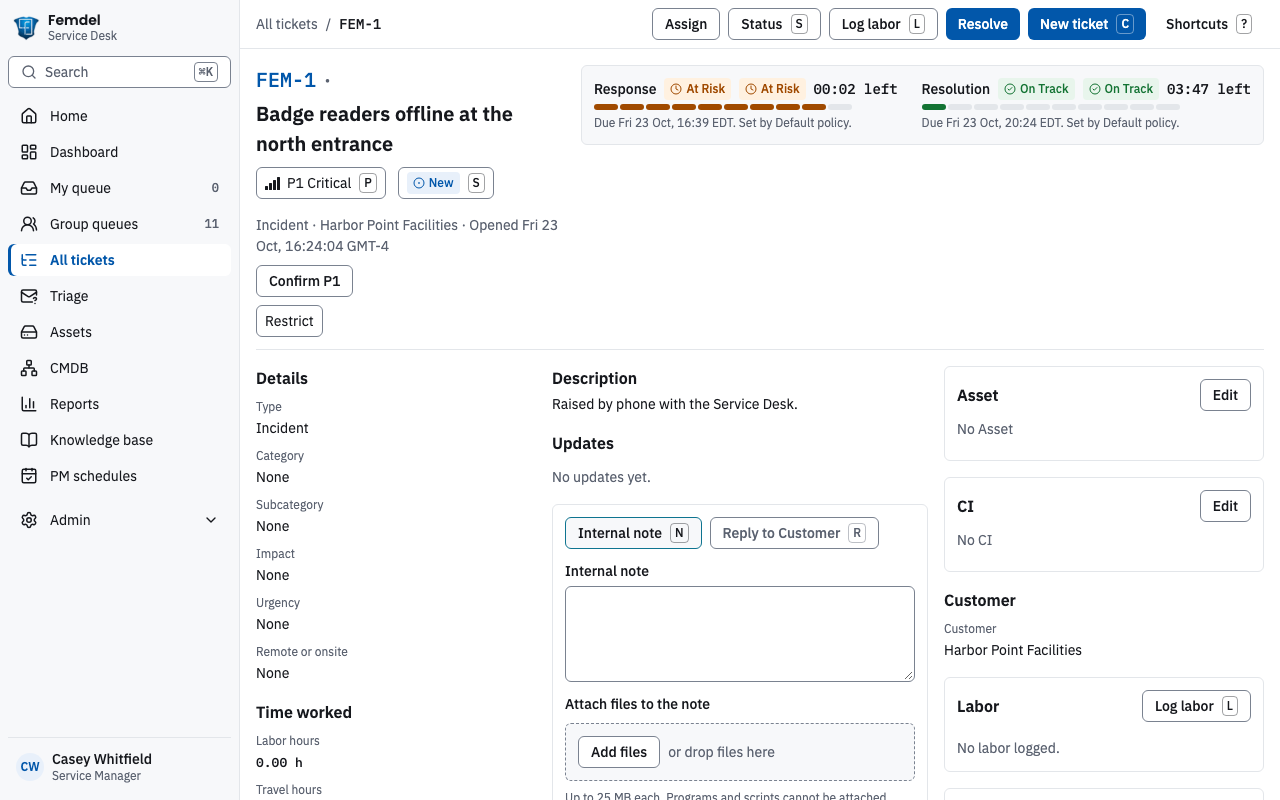Click Log labor in the top bar
The height and width of the screenshot is (800, 1280).
pyautogui.click(x=883, y=24)
